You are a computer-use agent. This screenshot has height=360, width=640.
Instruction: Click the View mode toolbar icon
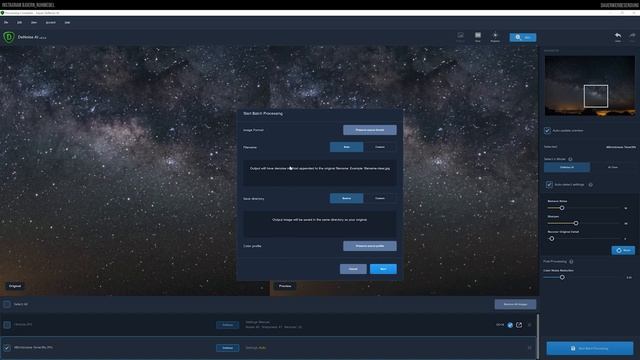coord(478,37)
